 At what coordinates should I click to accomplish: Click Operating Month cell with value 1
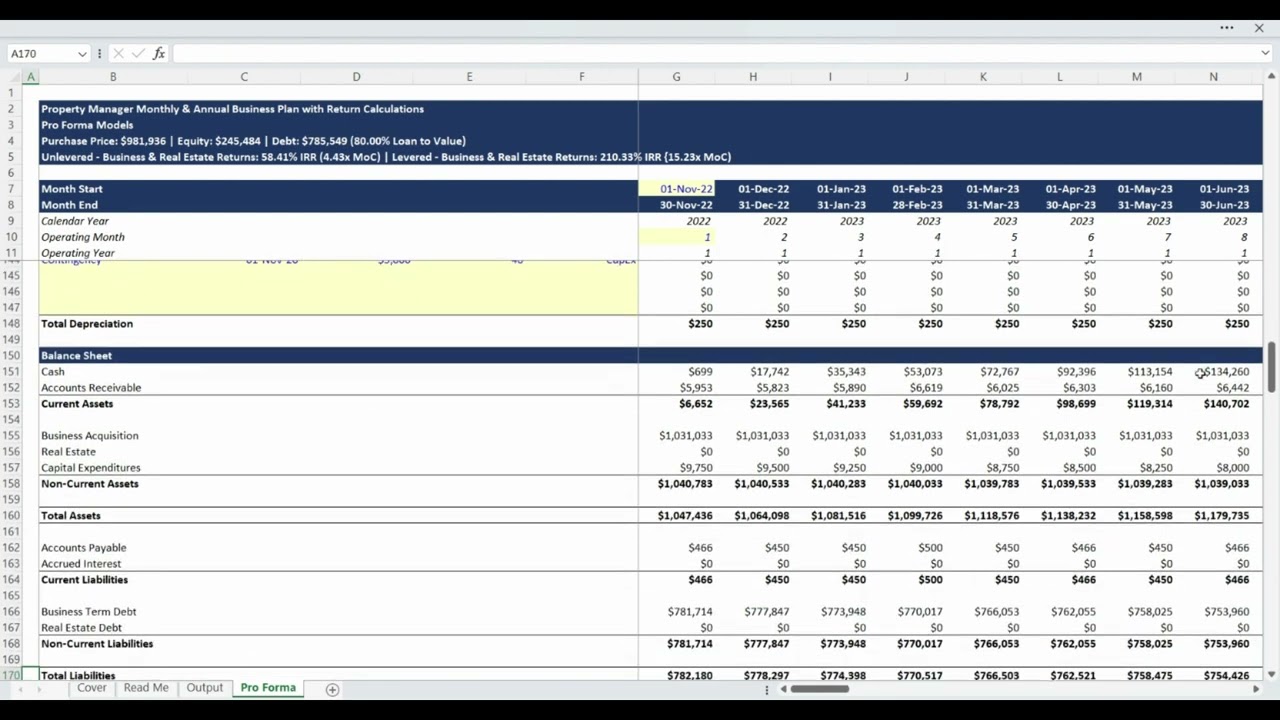pos(676,237)
